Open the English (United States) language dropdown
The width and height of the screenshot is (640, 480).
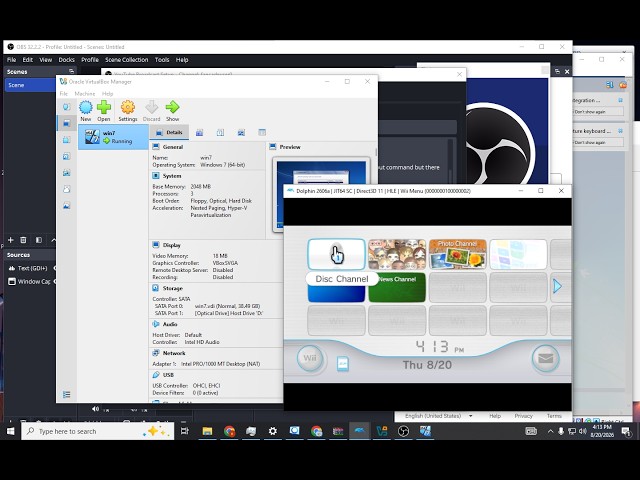[438, 416]
